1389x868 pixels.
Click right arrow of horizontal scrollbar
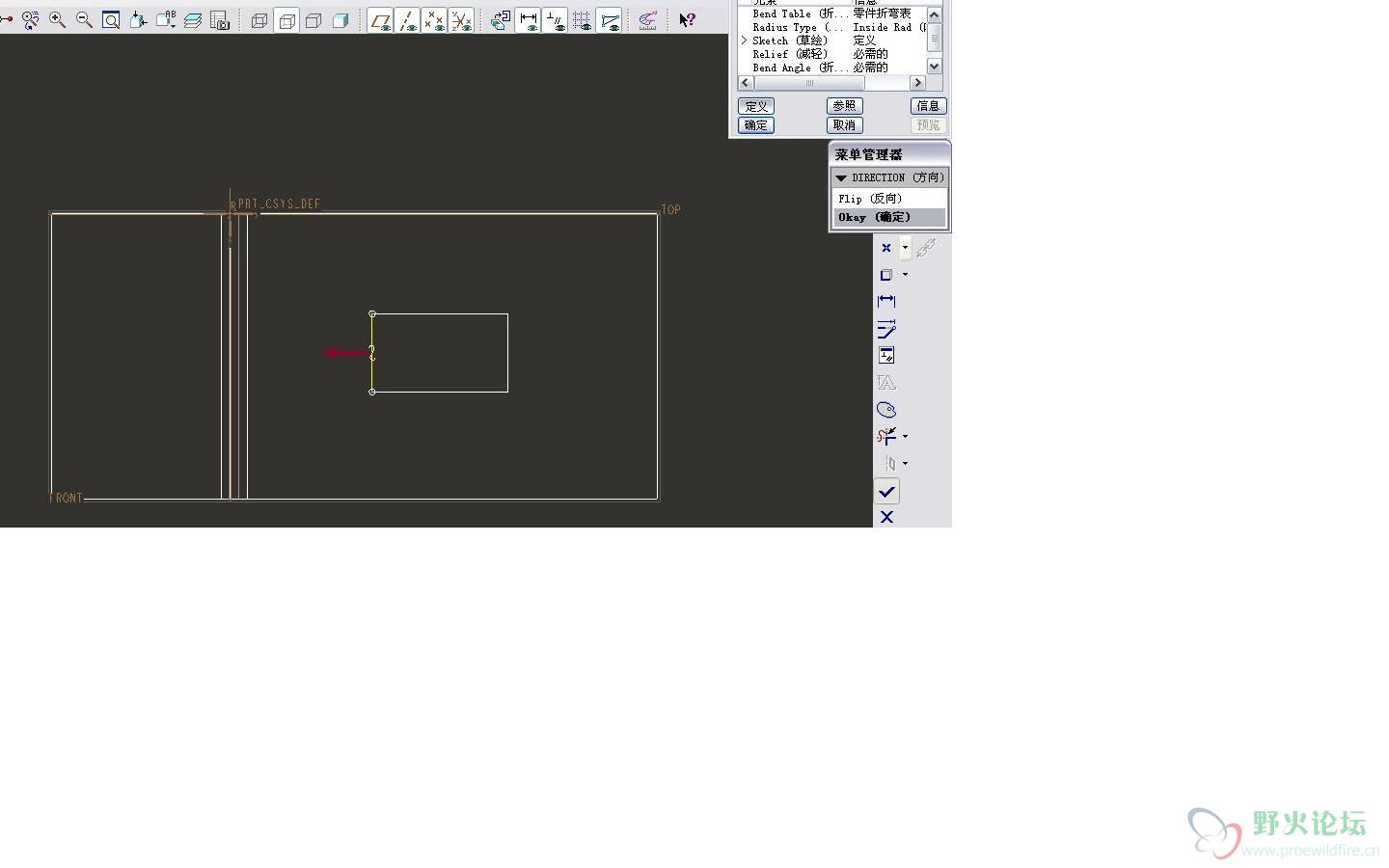pyautogui.click(x=918, y=83)
